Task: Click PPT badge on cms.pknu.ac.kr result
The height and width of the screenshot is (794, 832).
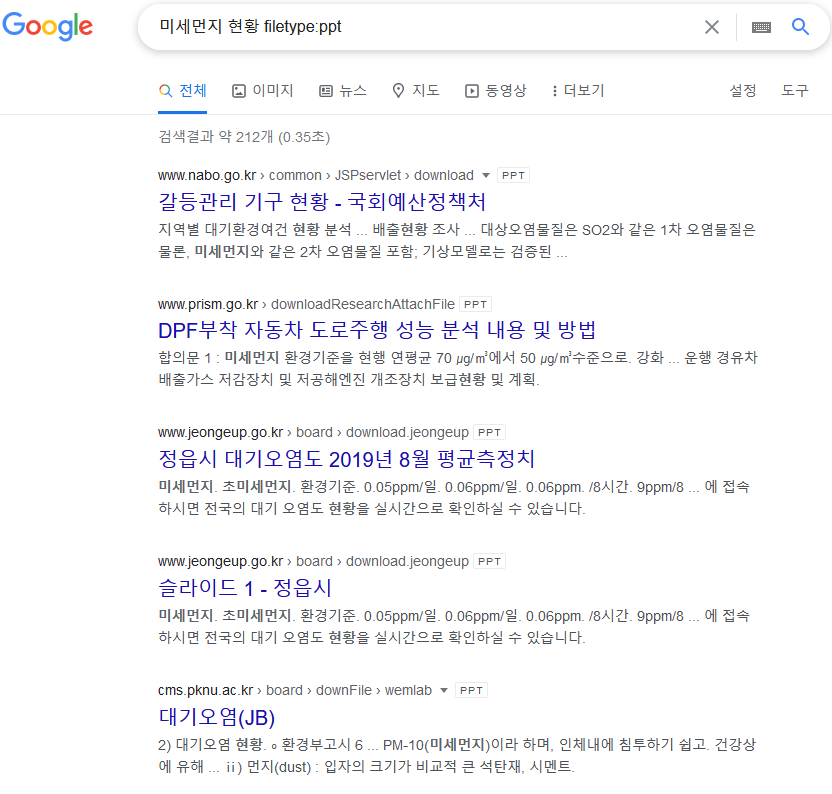Action: 471,691
